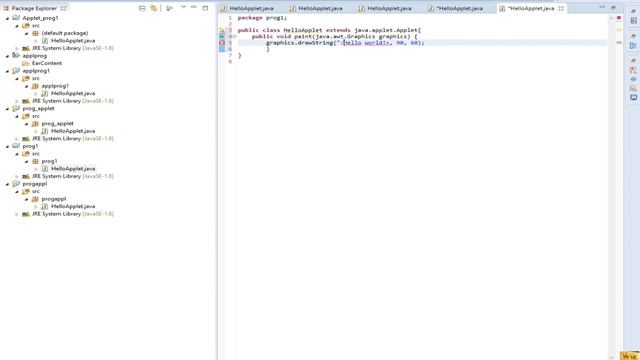The height and width of the screenshot is (360, 640).
Task: Click the package icon beside (default package)
Action: [36, 33]
